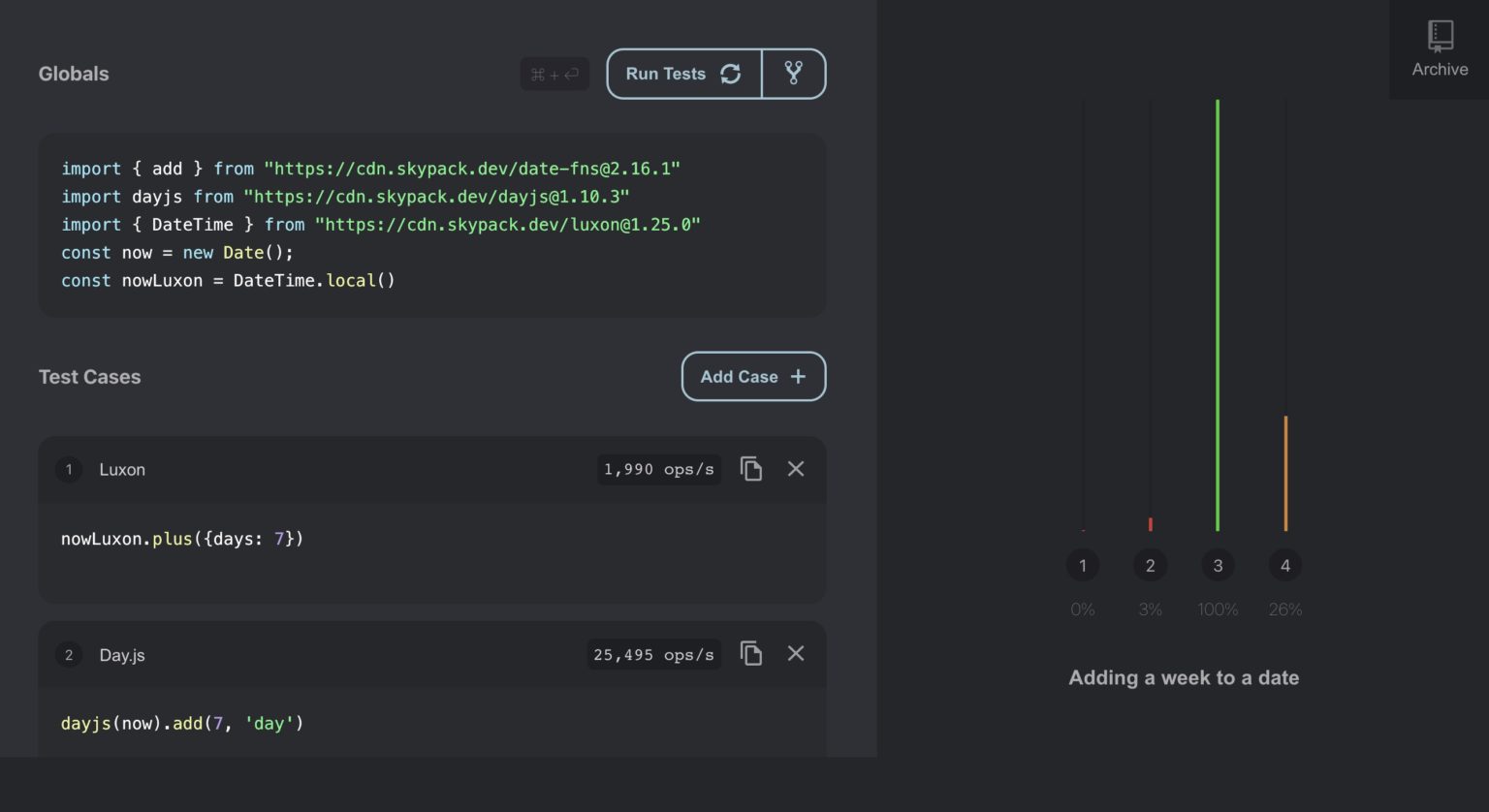Select the orange bar for test 4
The image size is (1489, 812).
pos(1285,473)
